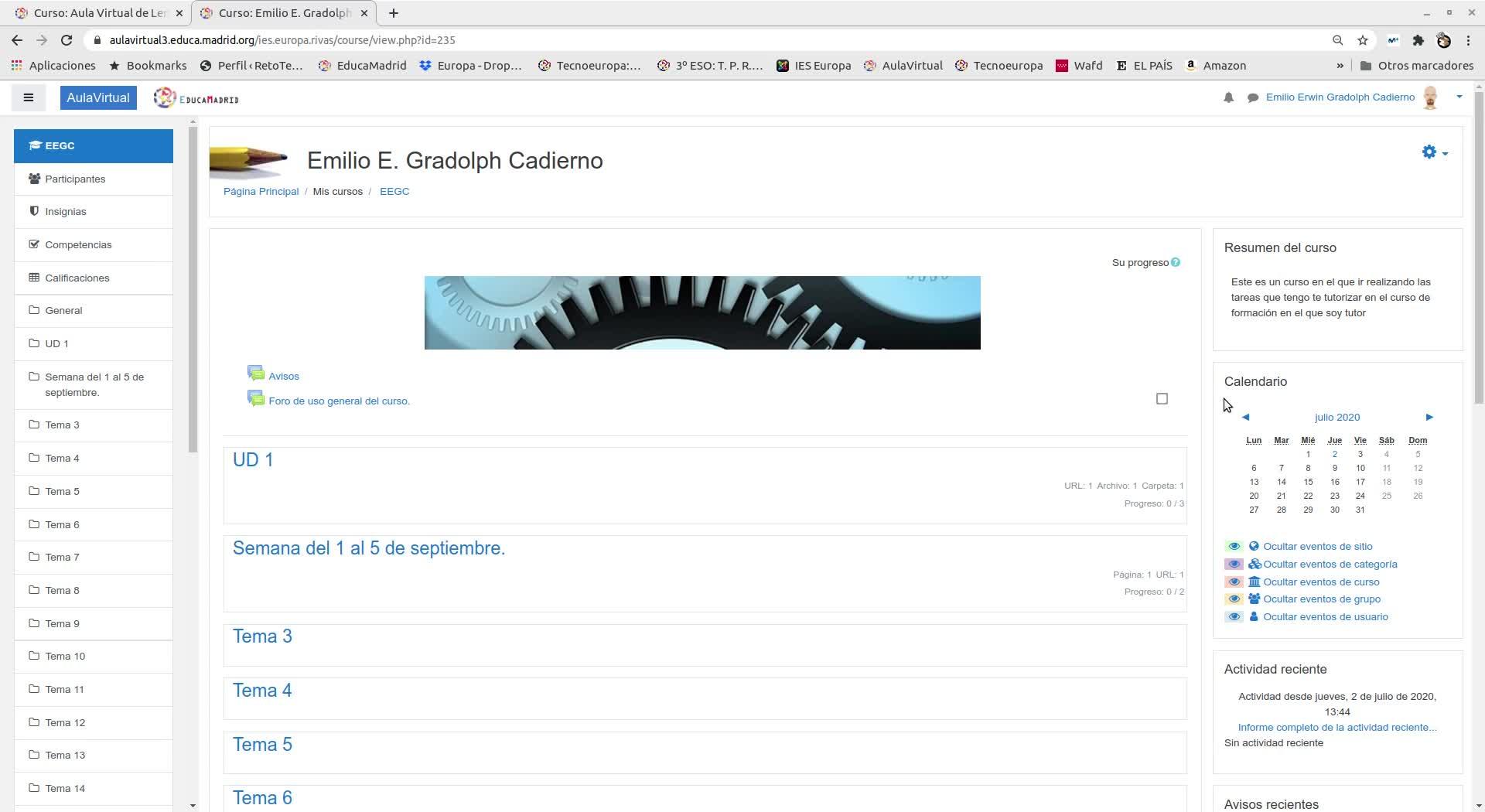The height and width of the screenshot is (812, 1485).
Task: Toggle visibility of user events
Action: tap(1234, 617)
